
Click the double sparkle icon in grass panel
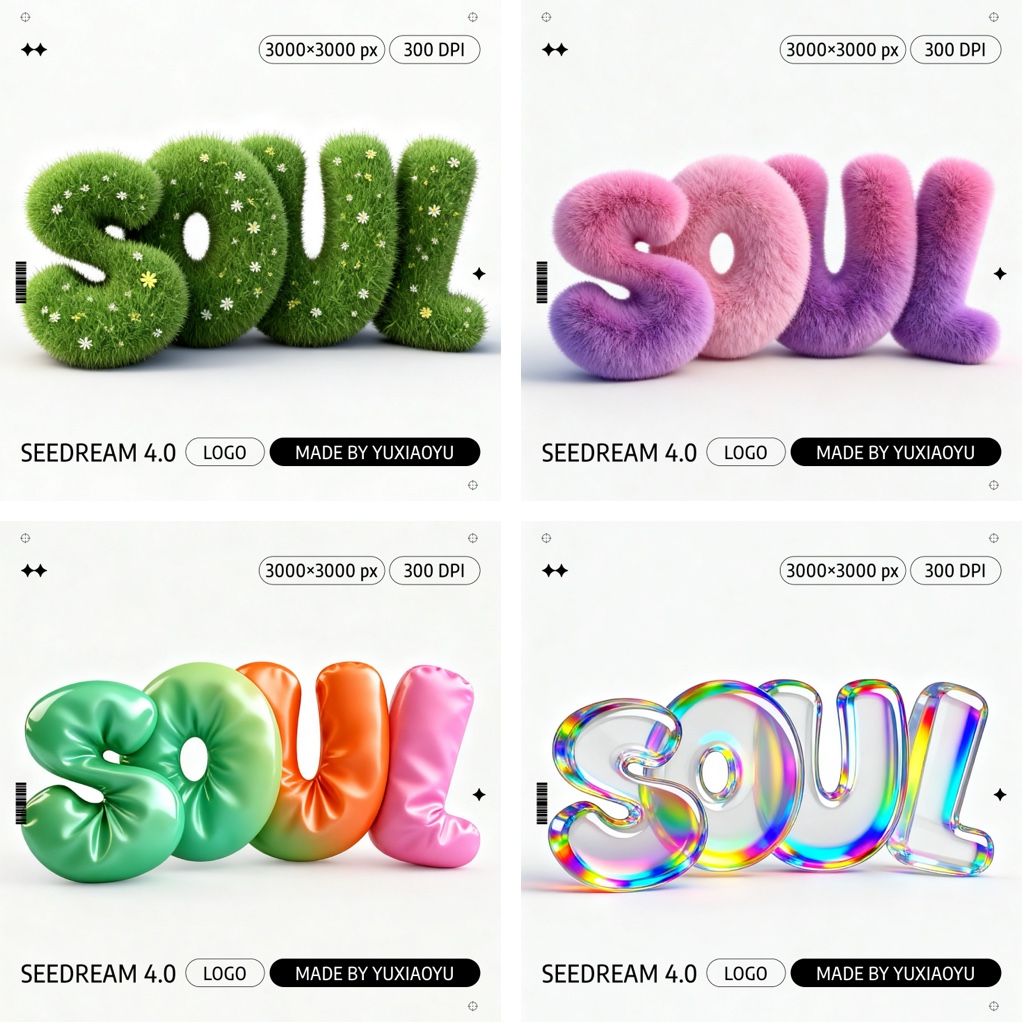tap(34, 50)
